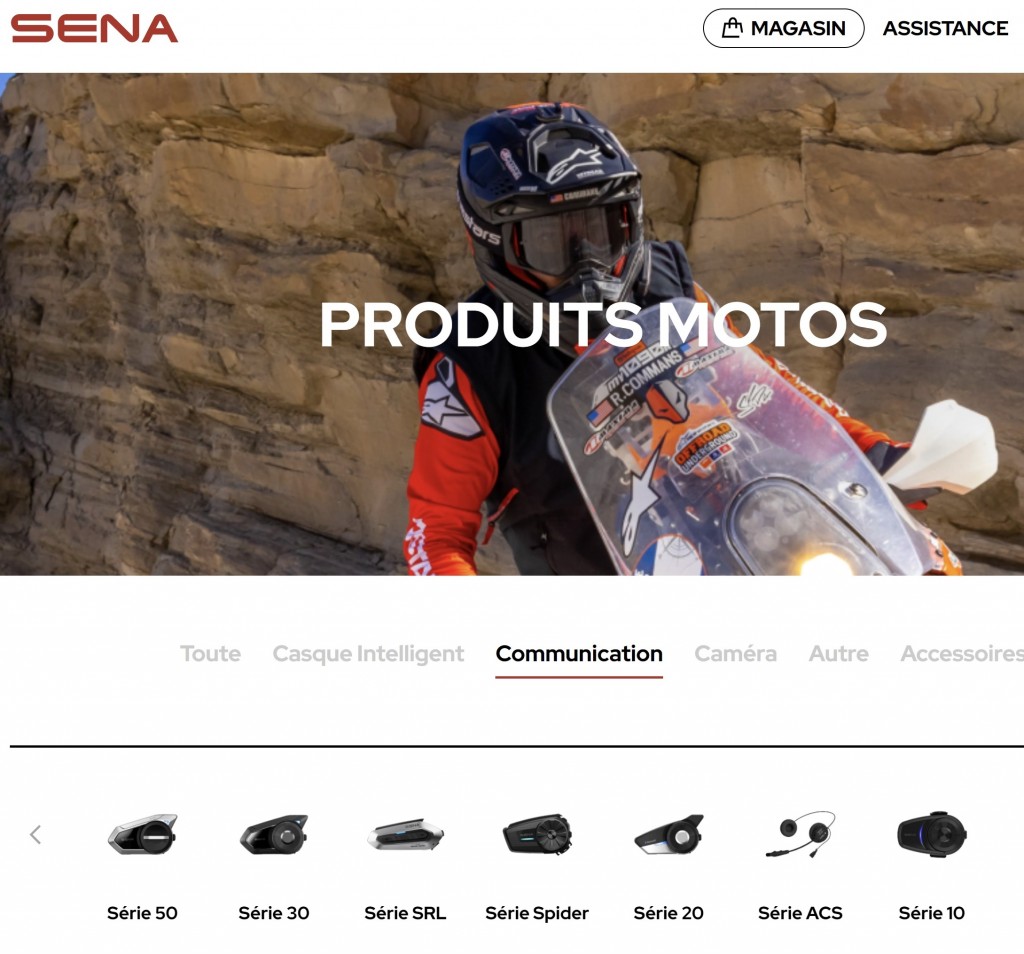Click the Série 10 device image
The height and width of the screenshot is (954, 1024).
pyautogui.click(x=932, y=834)
